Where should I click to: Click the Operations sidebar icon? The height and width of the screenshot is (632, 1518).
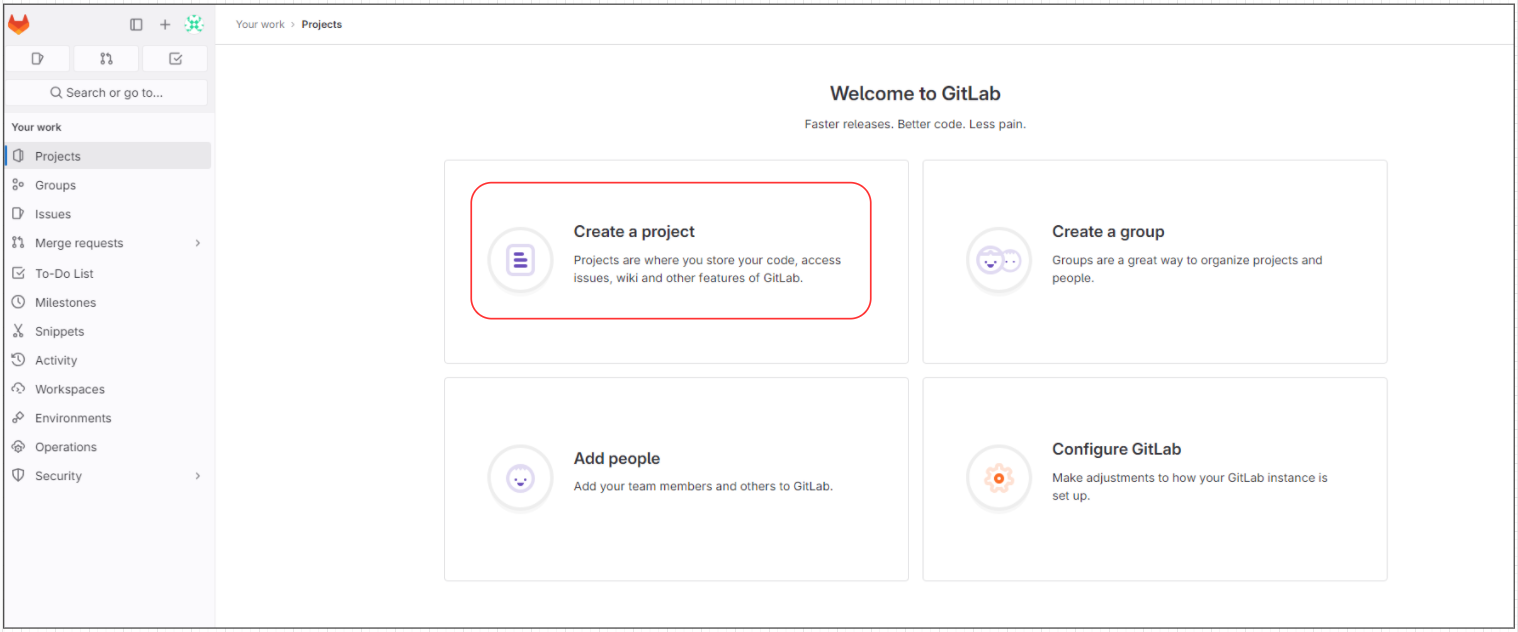(x=18, y=447)
